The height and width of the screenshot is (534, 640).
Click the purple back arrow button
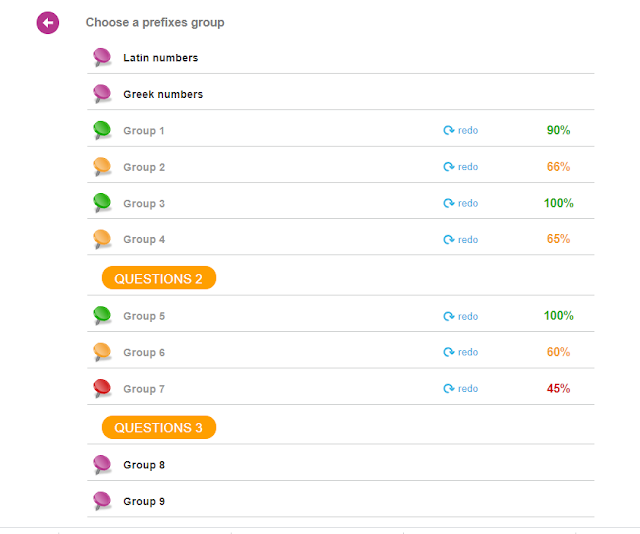click(48, 22)
